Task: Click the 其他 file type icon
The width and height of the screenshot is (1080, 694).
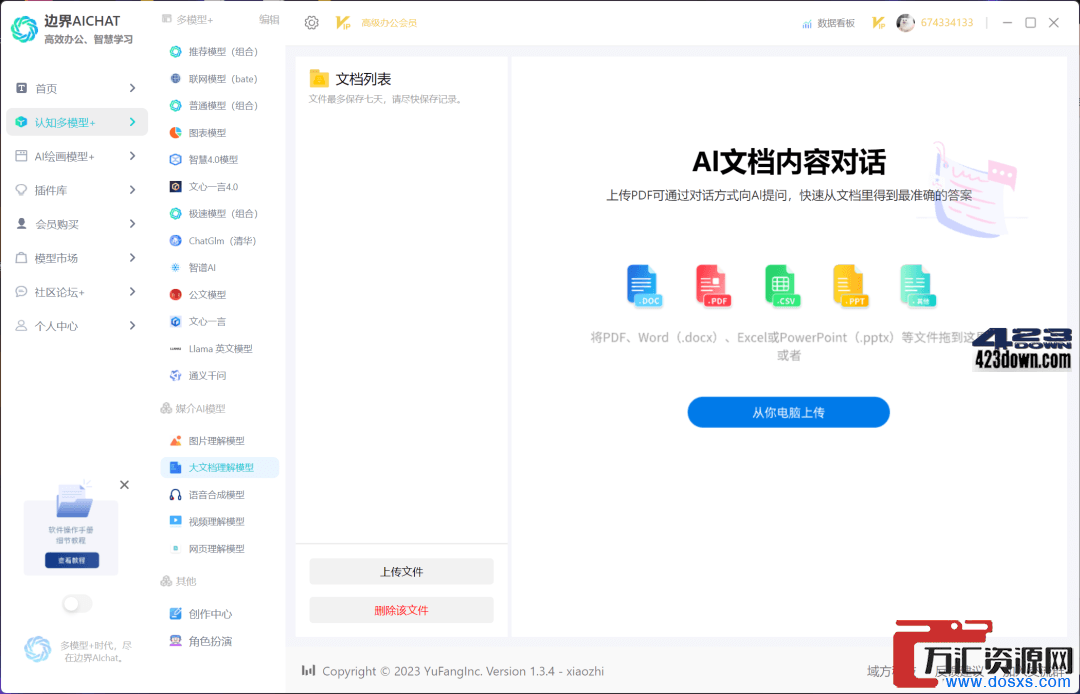Action: click(918, 285)
